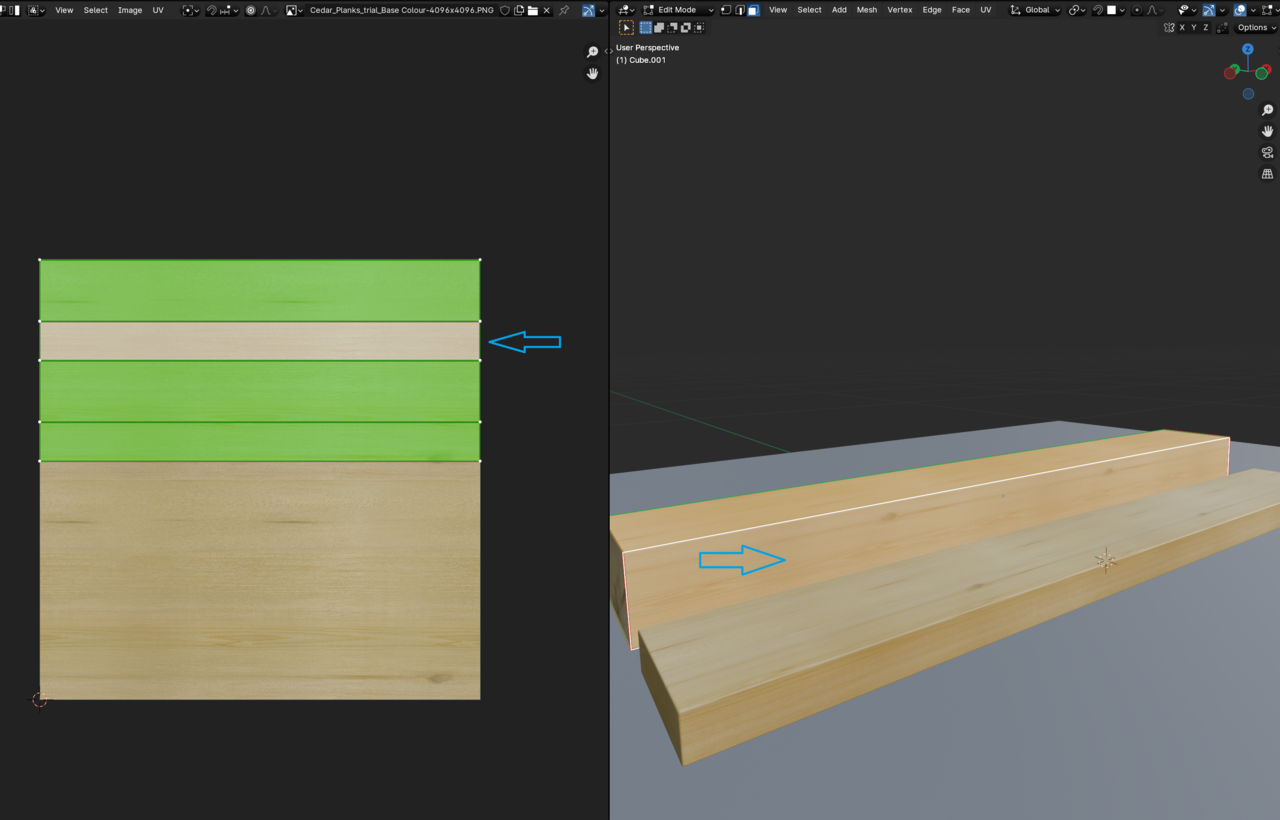The width and height of the screenshot is (1280, 820).
Task: Toggle snapping magnet in the 3D viewport
Action: point(1098,10)
